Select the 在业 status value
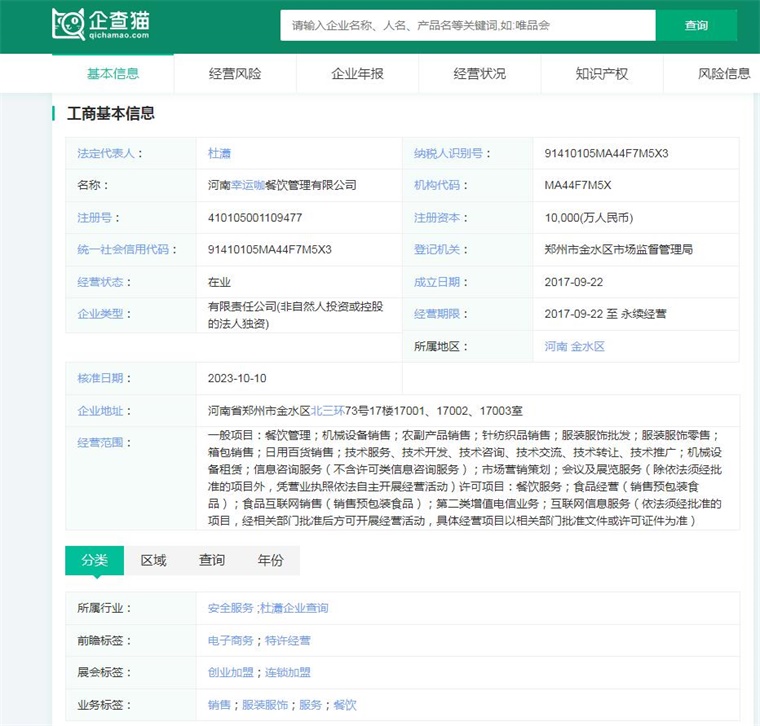Image resolution: width=760 pixels, height=726 pixels. (x=219, y=282)
